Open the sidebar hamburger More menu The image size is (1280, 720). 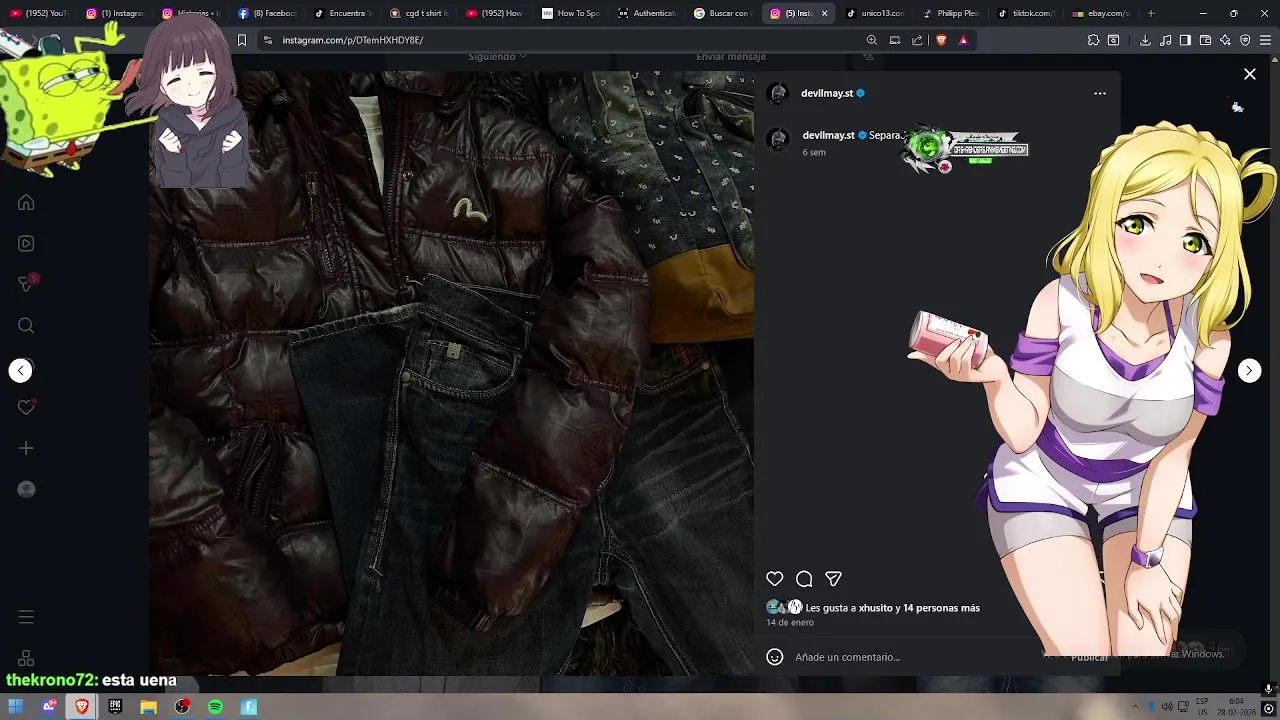pyautogui.click(x=26, y=617)
